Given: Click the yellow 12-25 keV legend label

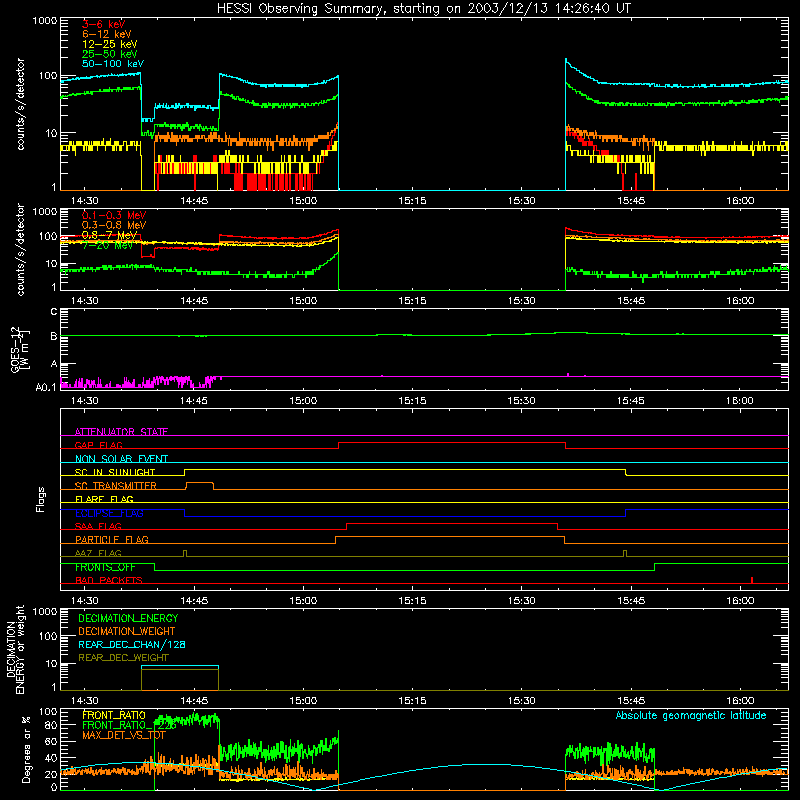Looking at the screenshot, I should click(x=110, y=44).
